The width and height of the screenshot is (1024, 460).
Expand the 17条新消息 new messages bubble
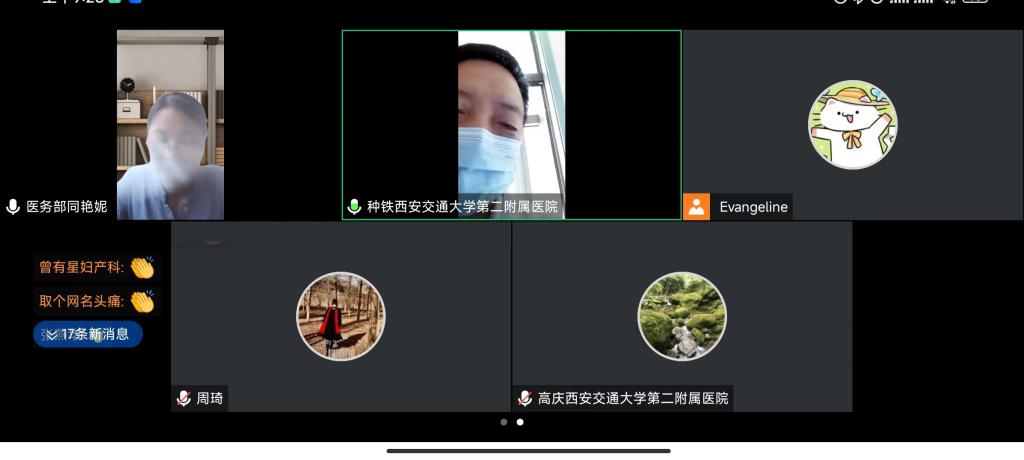88,334
